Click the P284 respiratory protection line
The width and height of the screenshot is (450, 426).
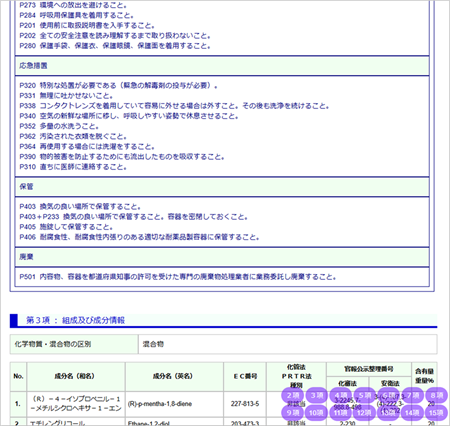tap(77, 15)
